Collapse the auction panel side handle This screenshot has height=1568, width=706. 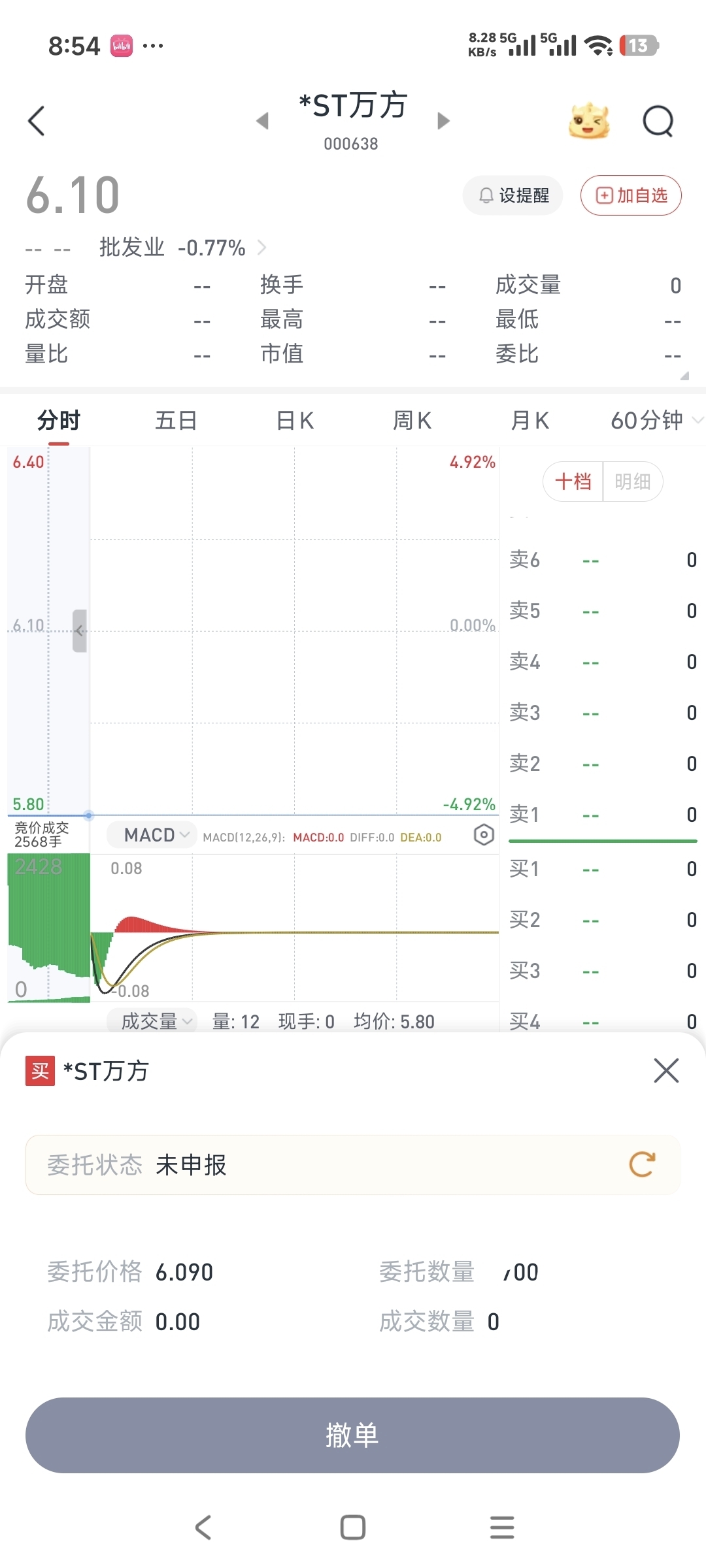[79, 630]
